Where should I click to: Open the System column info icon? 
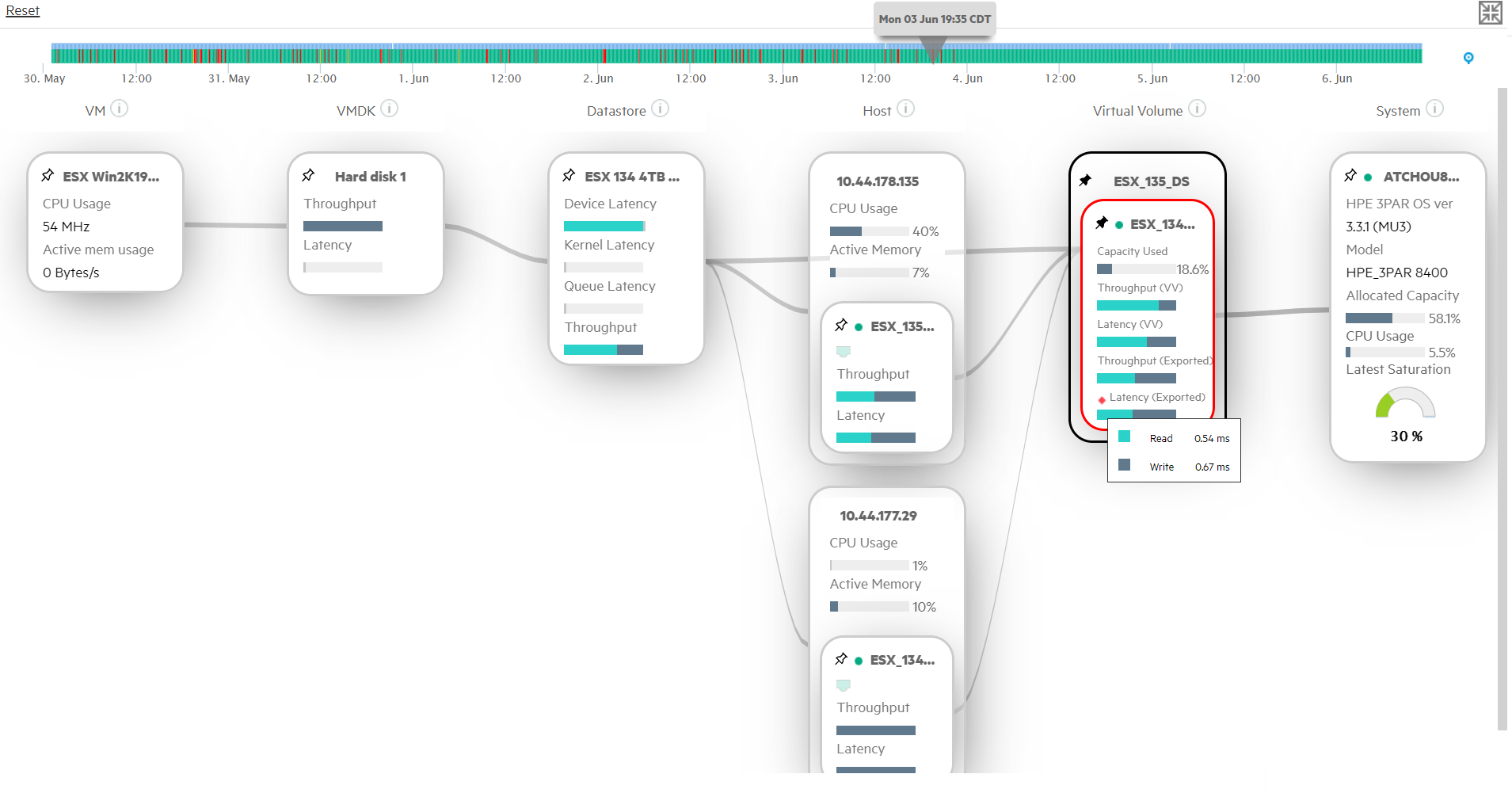pyautogui.click(x=1434, y=109)
